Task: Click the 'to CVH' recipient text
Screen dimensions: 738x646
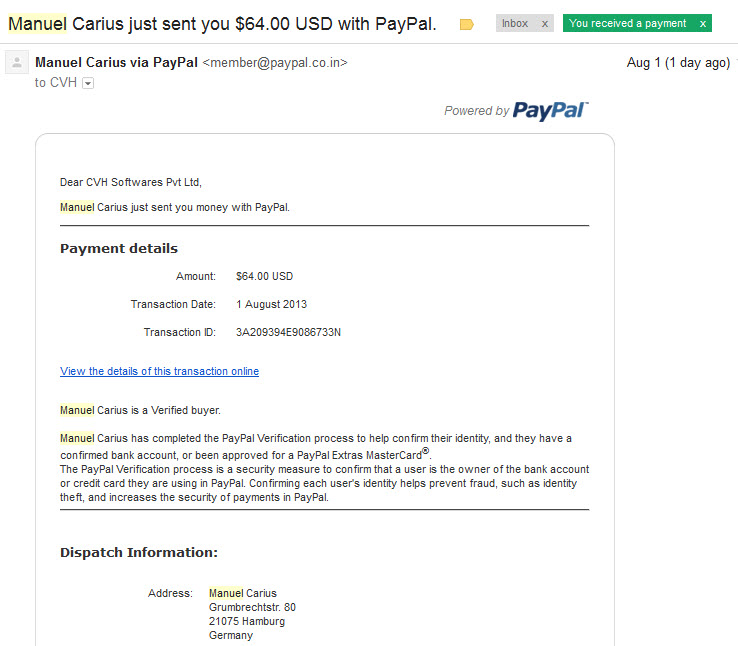Action: (x=56, y=83)
